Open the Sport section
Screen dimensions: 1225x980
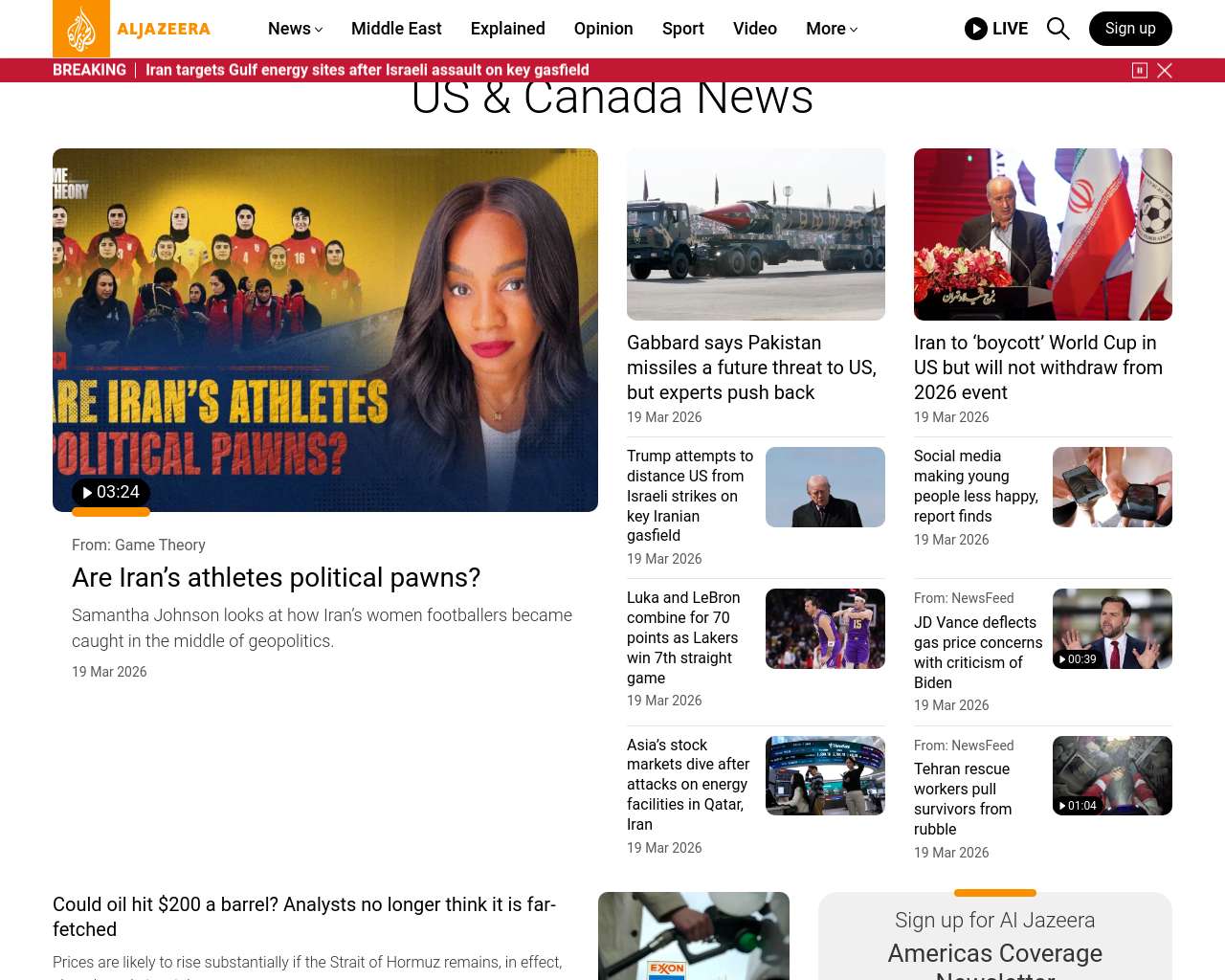tap(683, 29)
